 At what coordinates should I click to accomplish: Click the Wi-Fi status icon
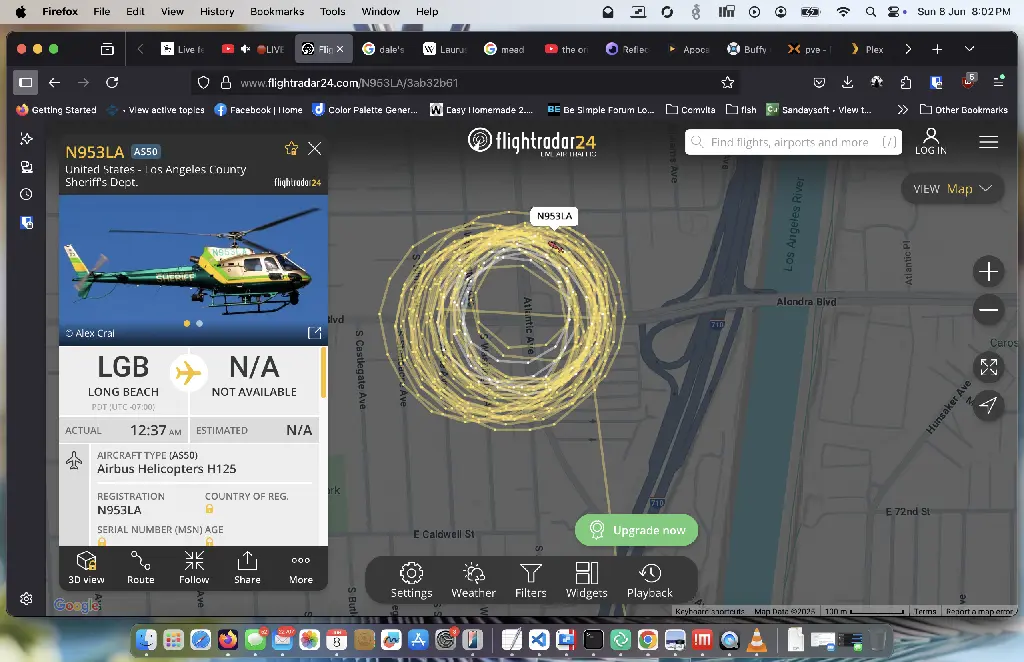pos(843,12)
